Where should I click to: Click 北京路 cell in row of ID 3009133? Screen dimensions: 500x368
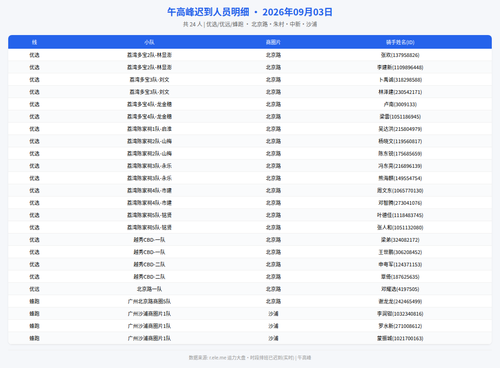point(273,104)
